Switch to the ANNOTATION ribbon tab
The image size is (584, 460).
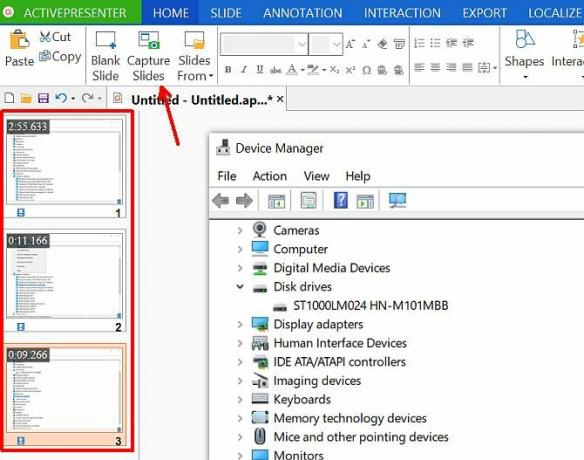(303, 13)
